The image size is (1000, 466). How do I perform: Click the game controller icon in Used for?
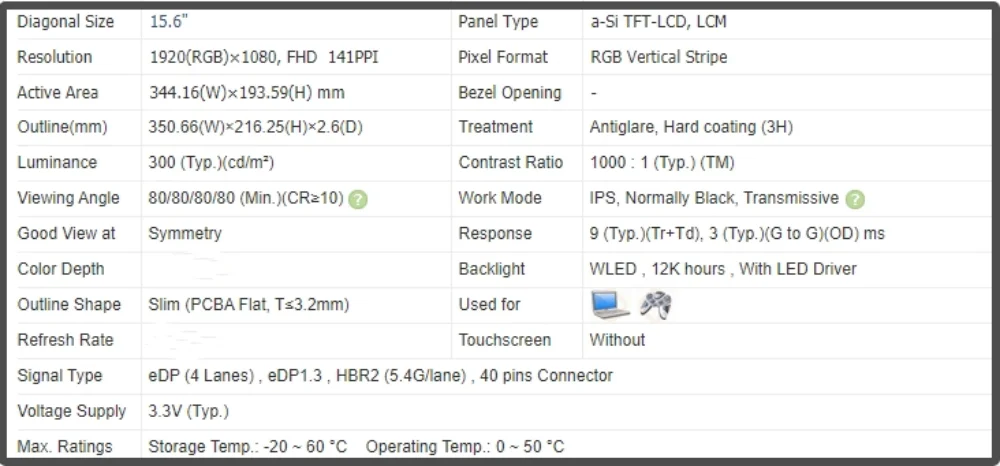tap(656, 305)
